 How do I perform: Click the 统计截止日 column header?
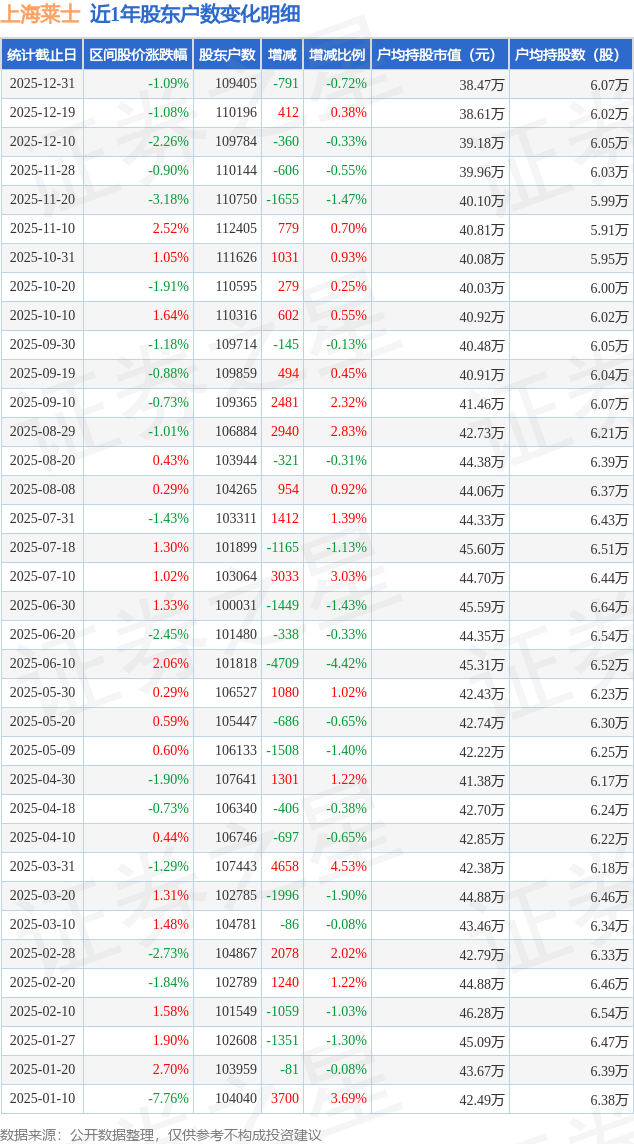[x=42, y=55]
